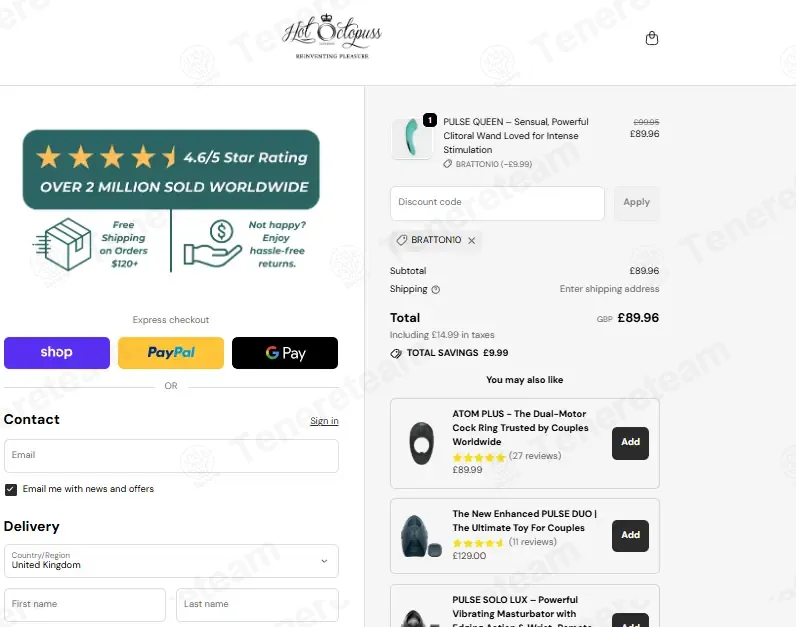Click the PULSE DUO product image
This screenshot has width=796, height=627.
(x=421, y=536)
